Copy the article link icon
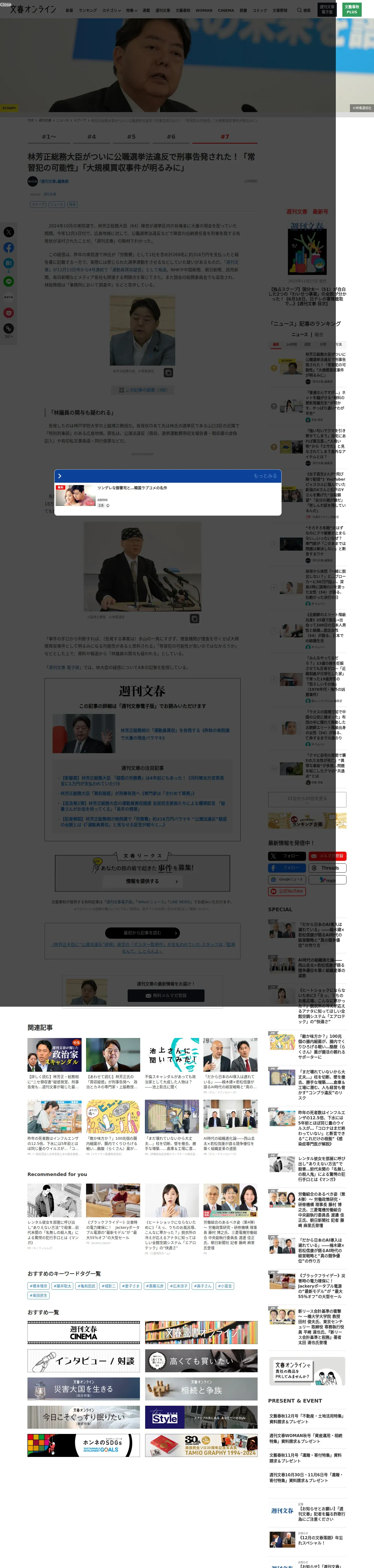The width and height of the screenshot is (374, 1568). click(9, 329)
